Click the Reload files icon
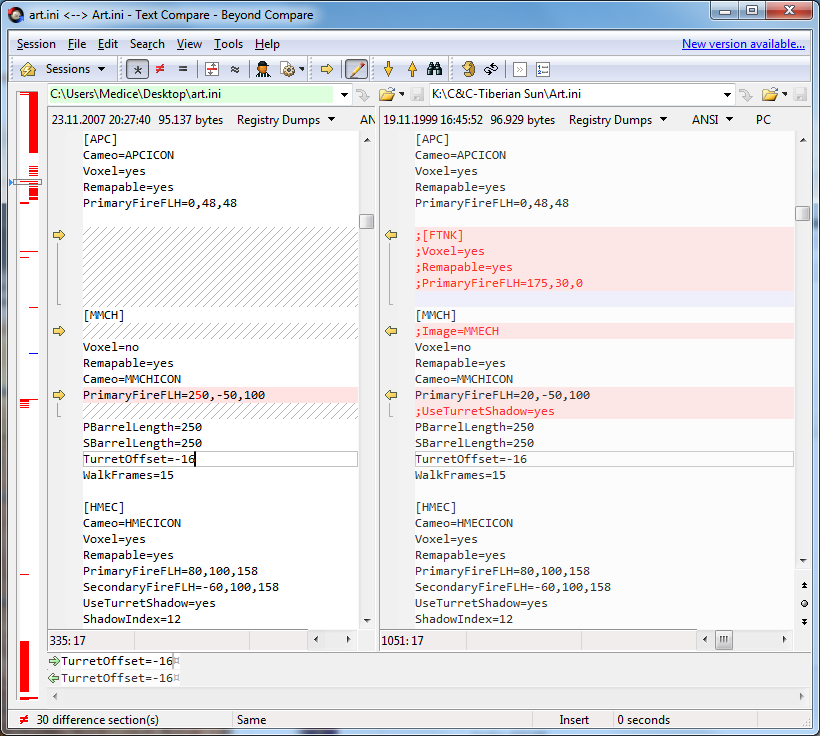820x736 pixels. pos(491,69)
